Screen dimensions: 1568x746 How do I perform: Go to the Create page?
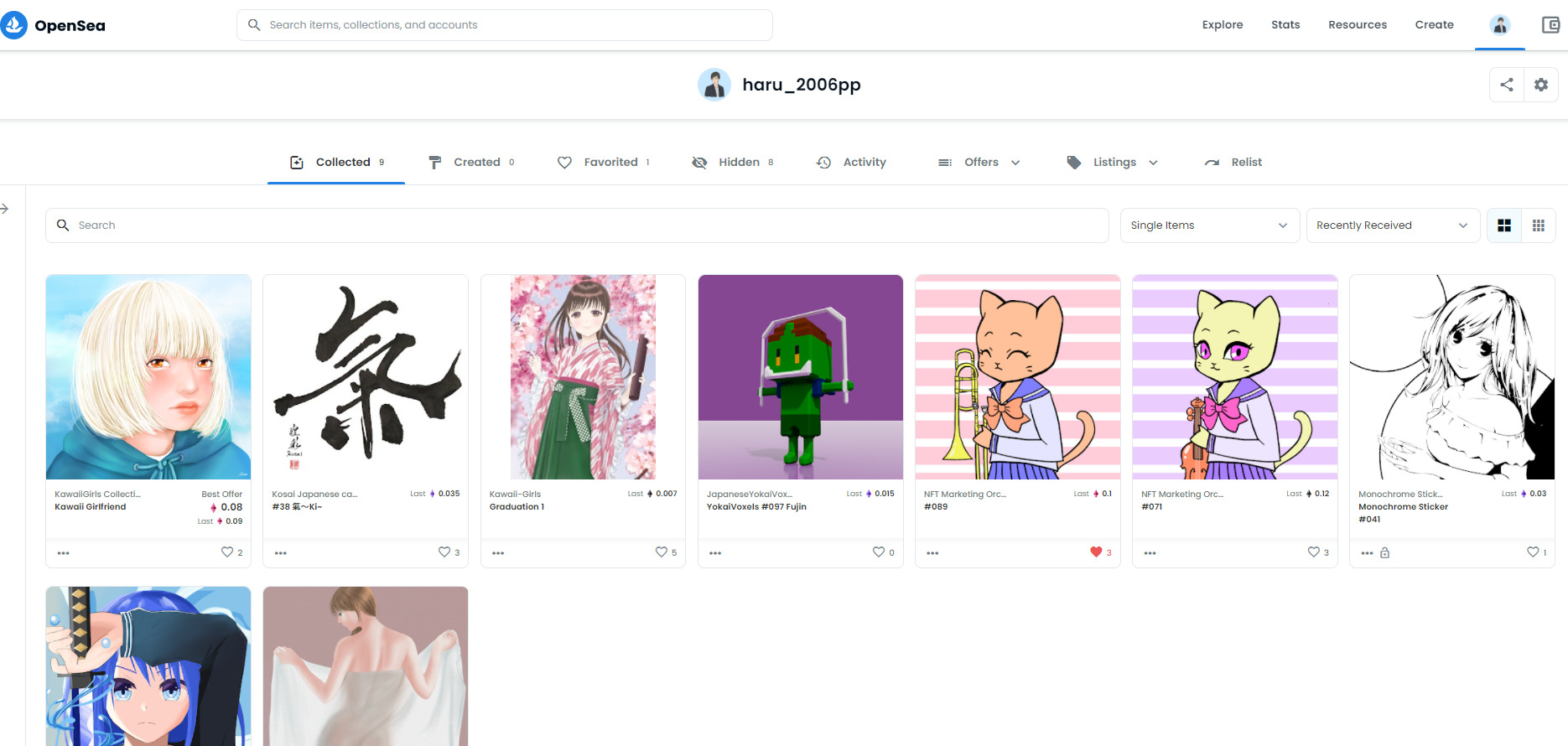click(x=1435, y=25)
